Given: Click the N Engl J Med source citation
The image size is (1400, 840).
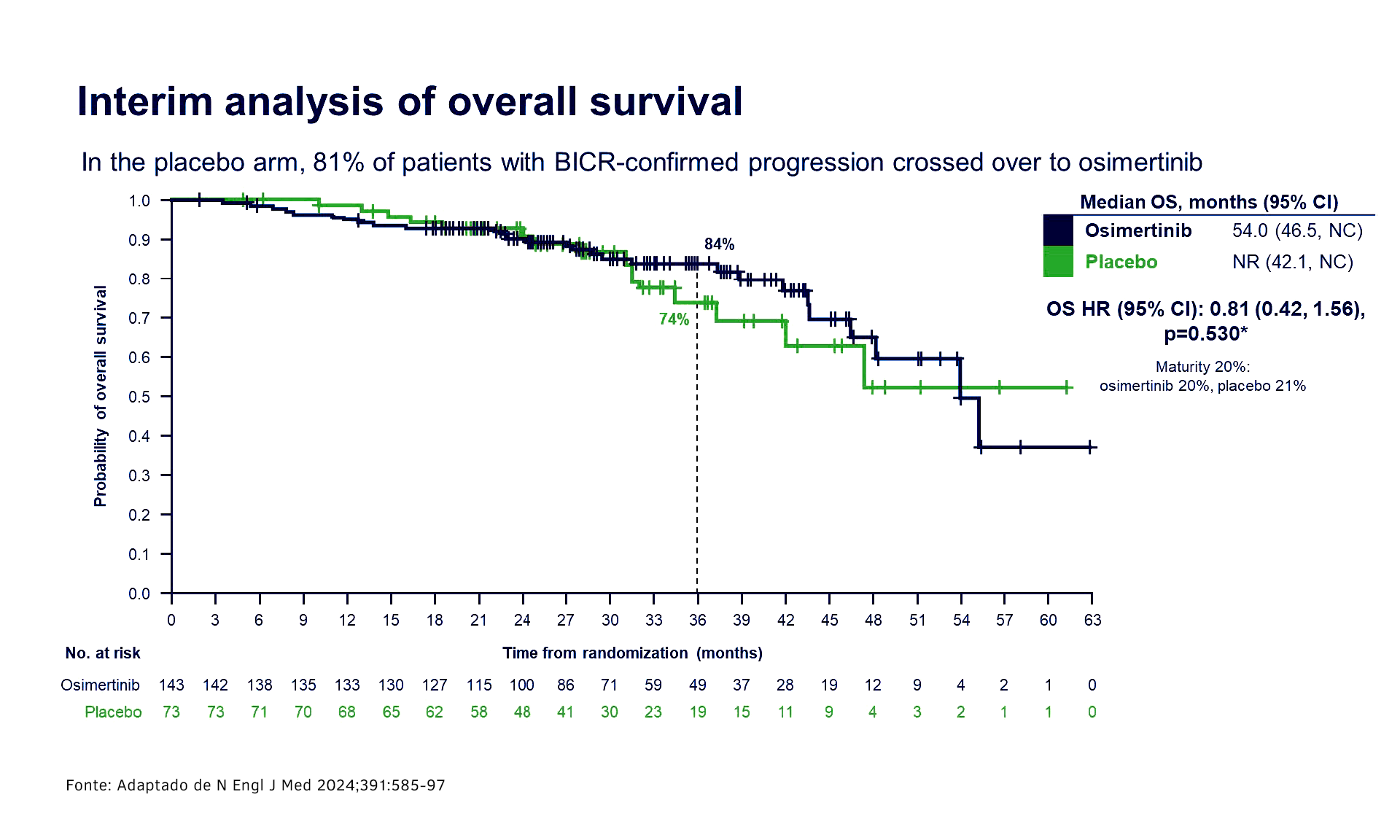Looking at the screenshot, I should (x=255, y=785).
